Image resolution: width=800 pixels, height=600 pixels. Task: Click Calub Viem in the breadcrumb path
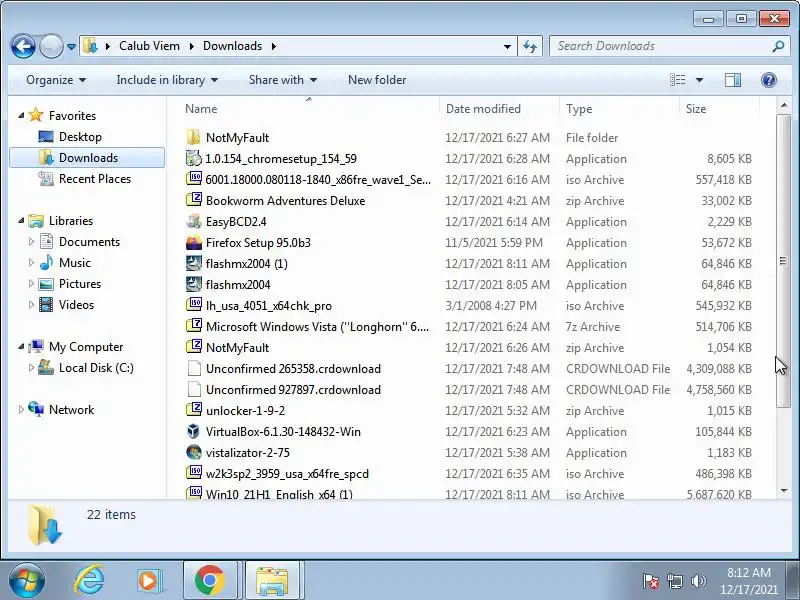tap(149, 46)
